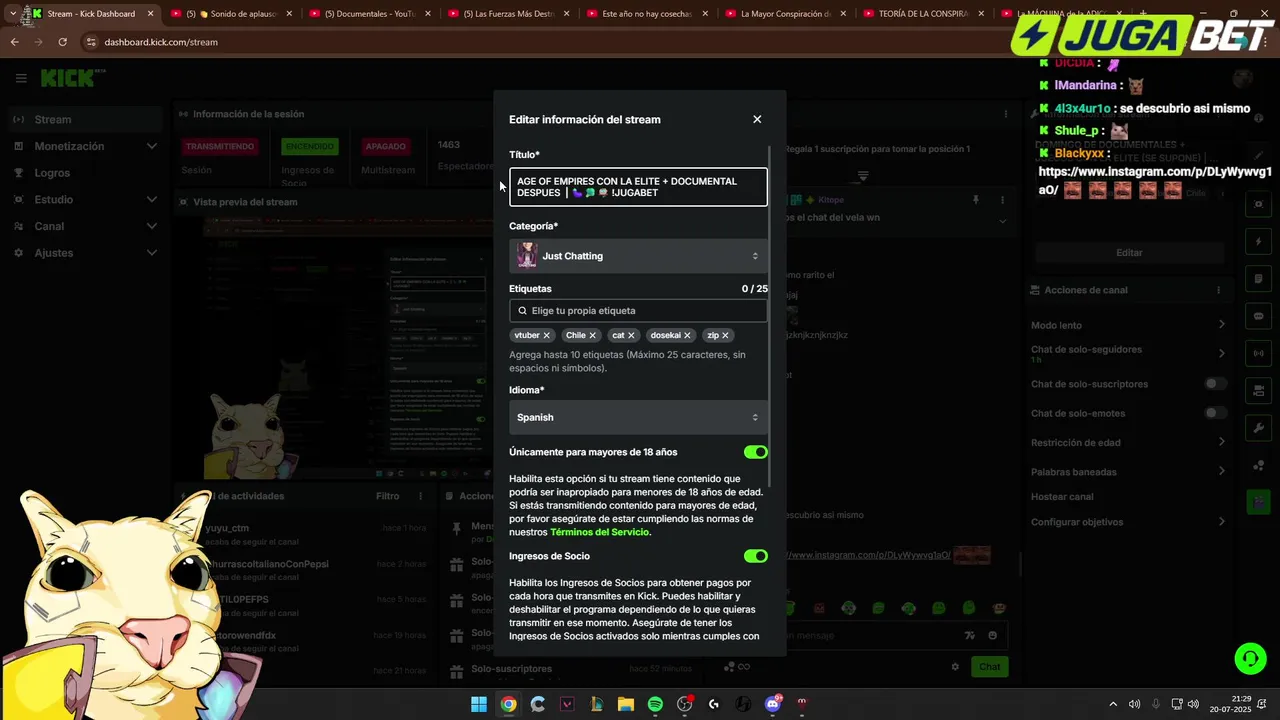Toggle Chat de solo-emotes

(x=1215, y=413)
